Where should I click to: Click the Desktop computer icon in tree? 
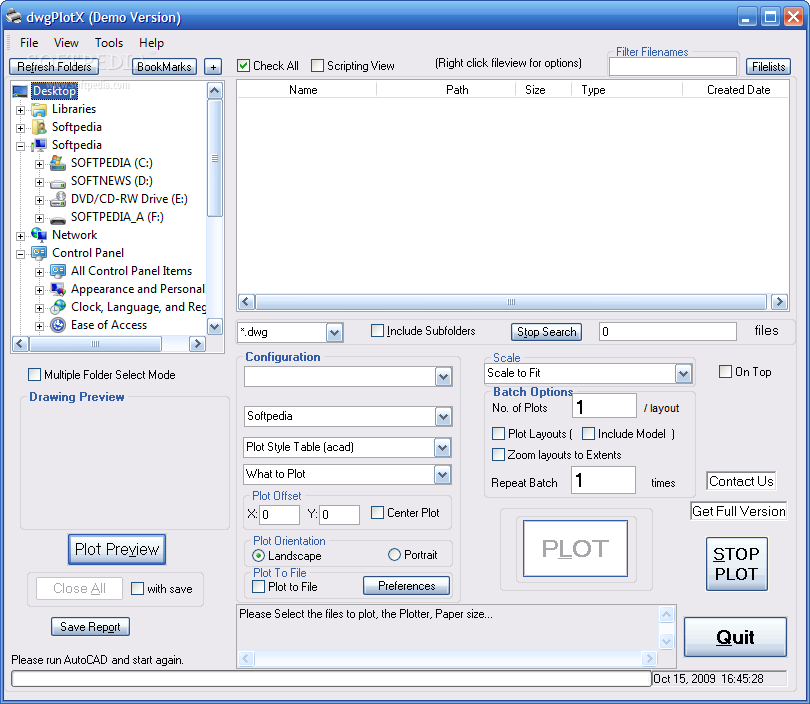tap(20, 91)
